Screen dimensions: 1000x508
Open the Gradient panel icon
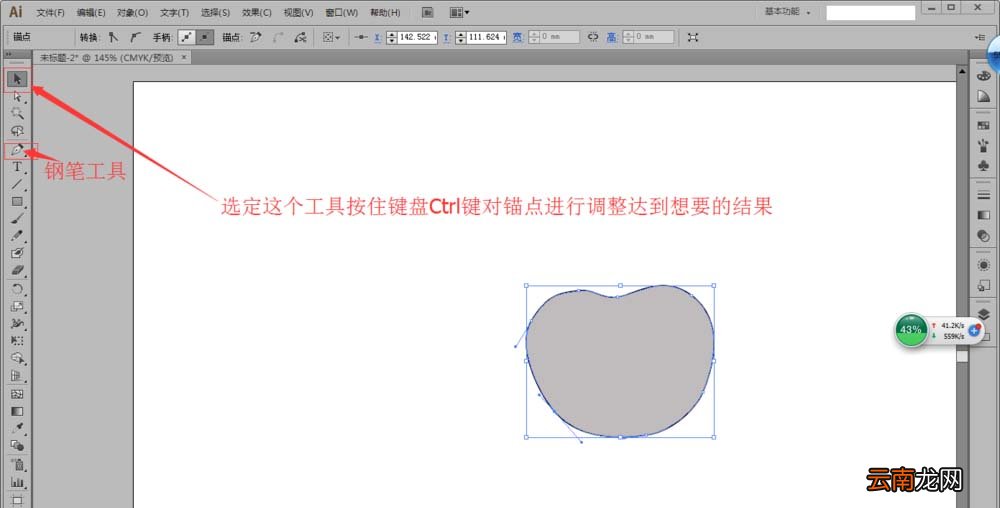[983, 215]
